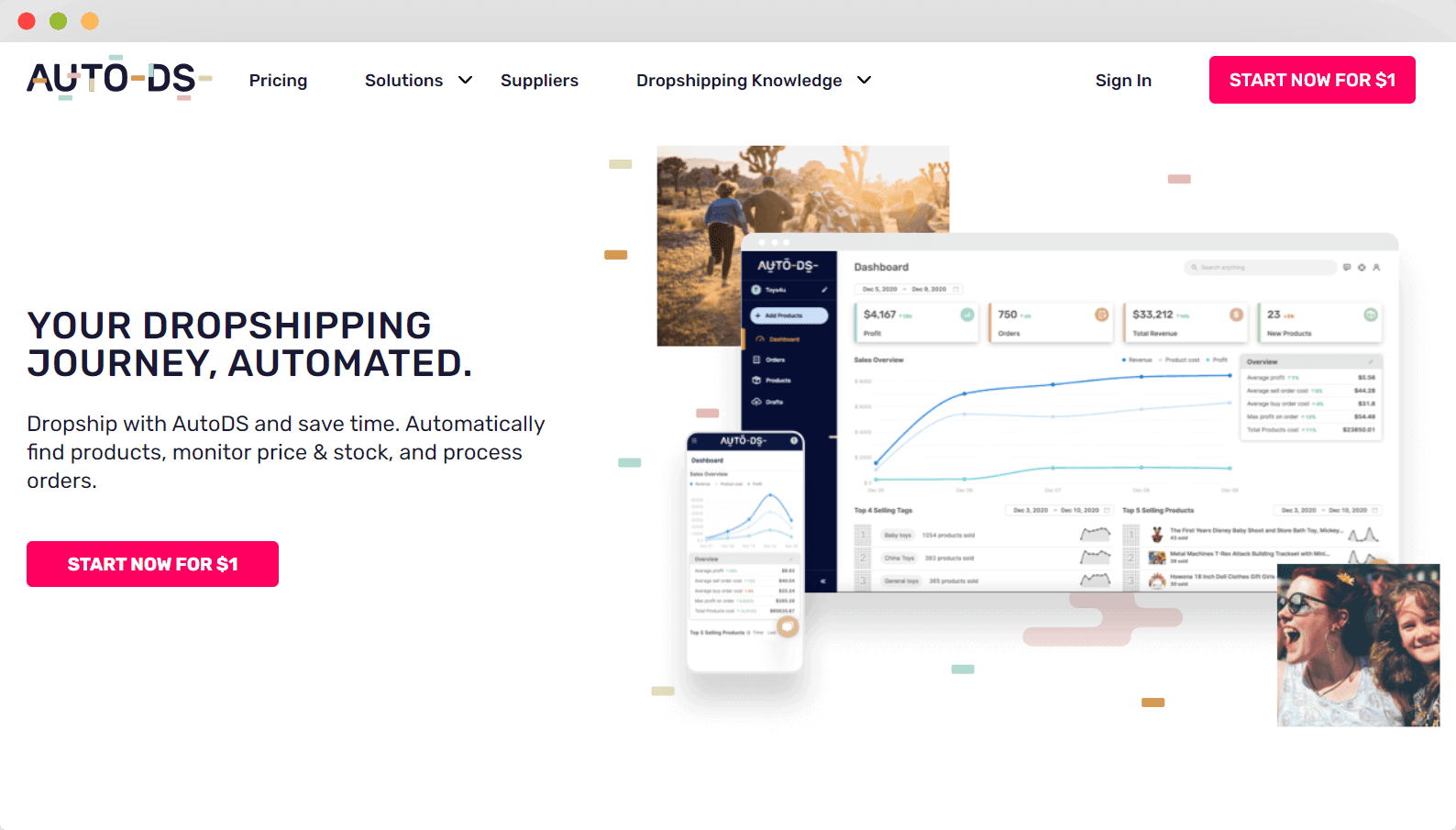Click Add Products in the dashboard preview sidebar

(x=789, y=315)
